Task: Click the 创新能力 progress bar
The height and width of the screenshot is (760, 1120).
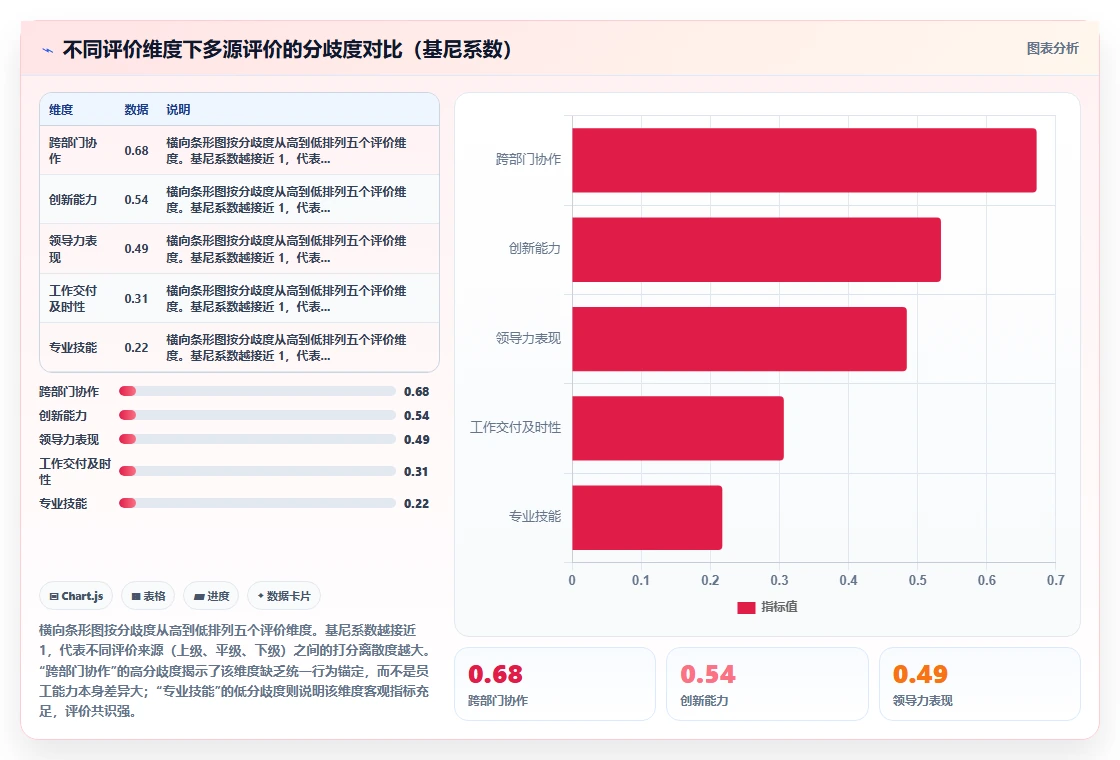Action: tap(257, 416)
